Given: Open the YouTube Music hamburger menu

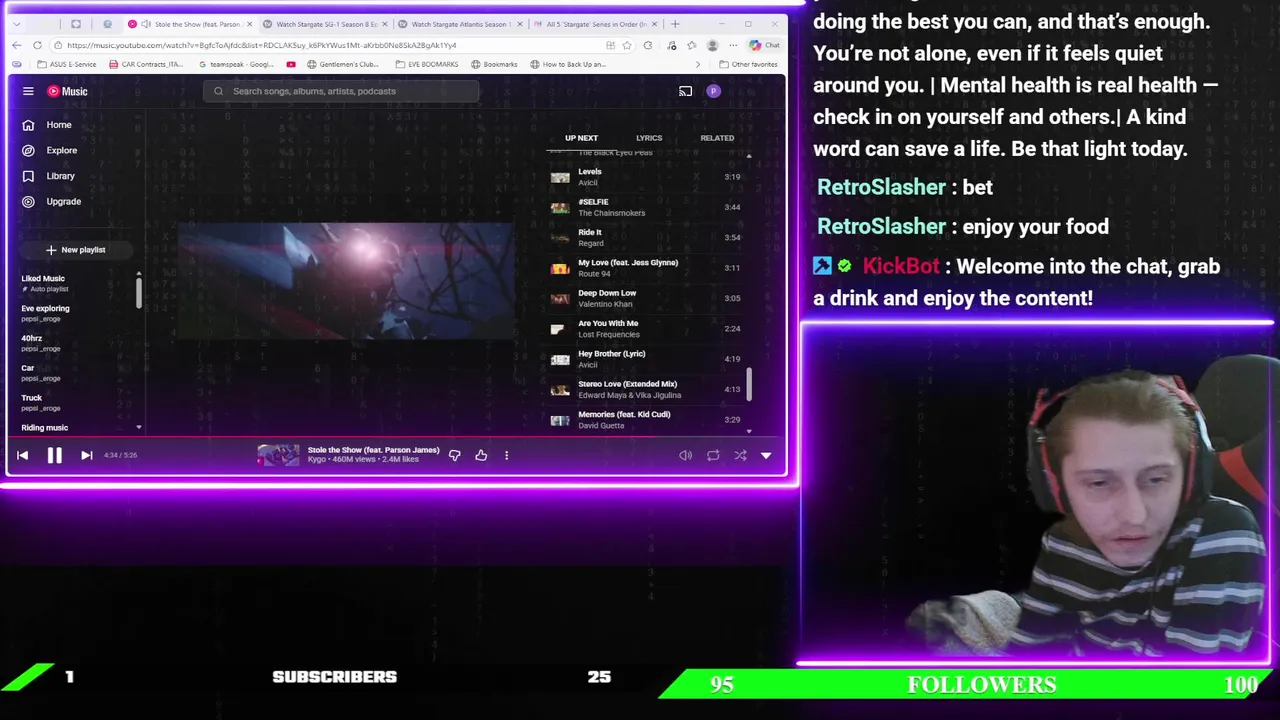Looking at the screenshot, I should [28, 91].
